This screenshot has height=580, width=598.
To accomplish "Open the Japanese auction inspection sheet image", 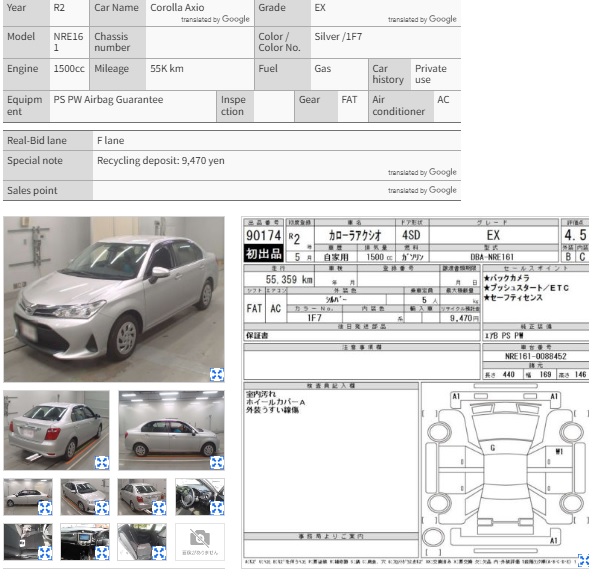I will pyautogui.click(x=415, y=392).
